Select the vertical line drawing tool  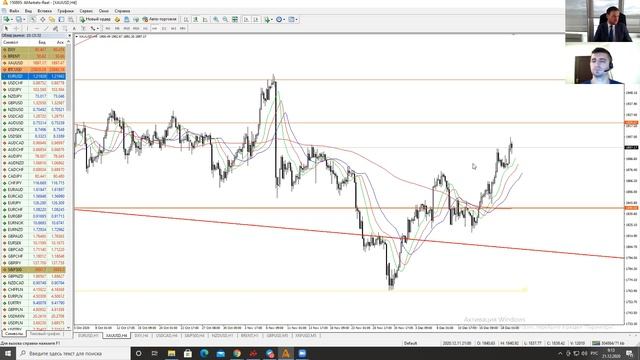pos(27,29)
